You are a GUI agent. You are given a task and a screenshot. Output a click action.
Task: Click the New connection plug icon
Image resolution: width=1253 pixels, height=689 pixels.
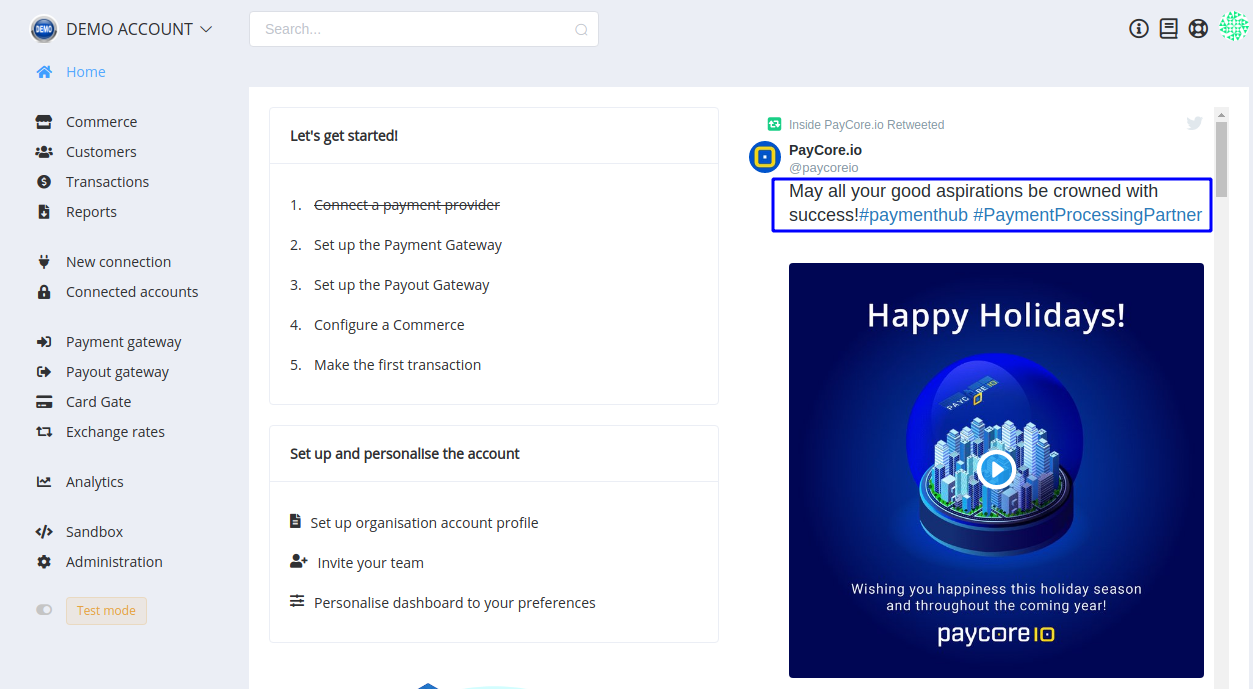pos(44,262)
